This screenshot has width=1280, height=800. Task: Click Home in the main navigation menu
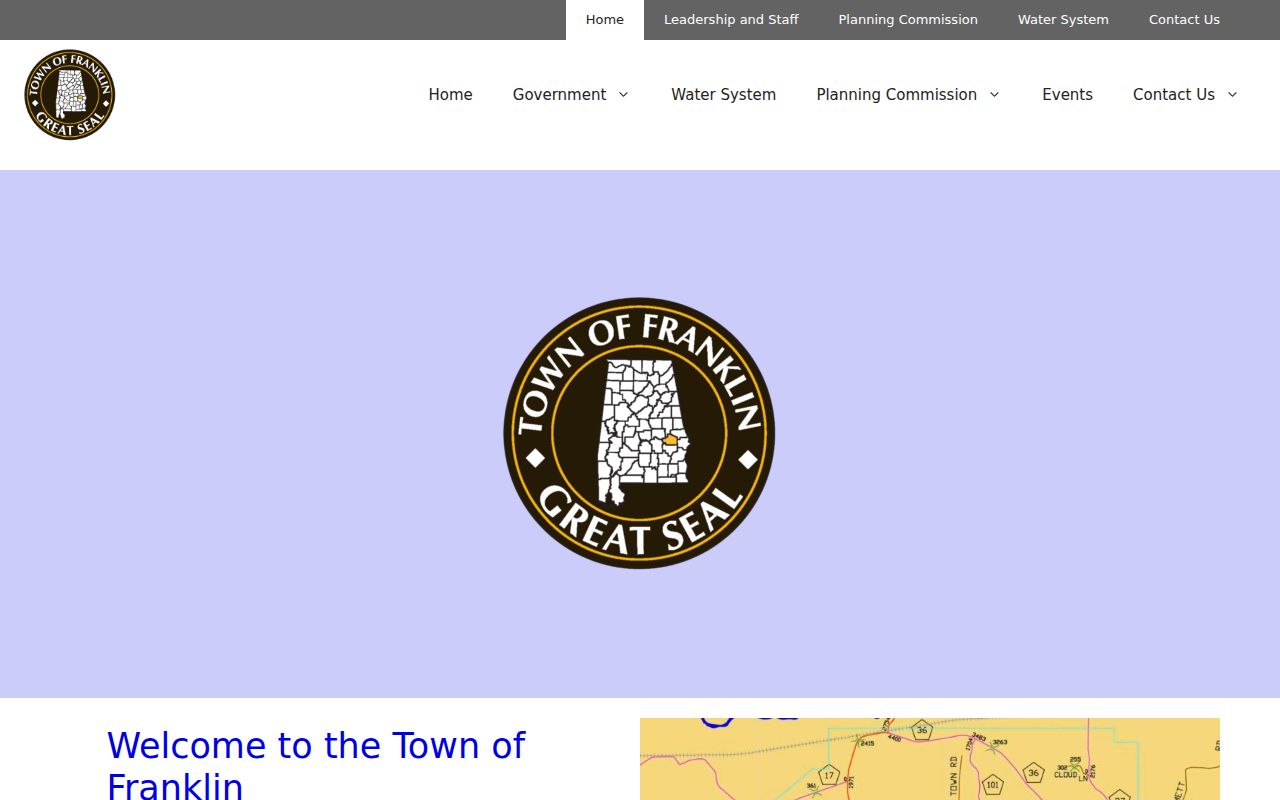tap(450, 94)
